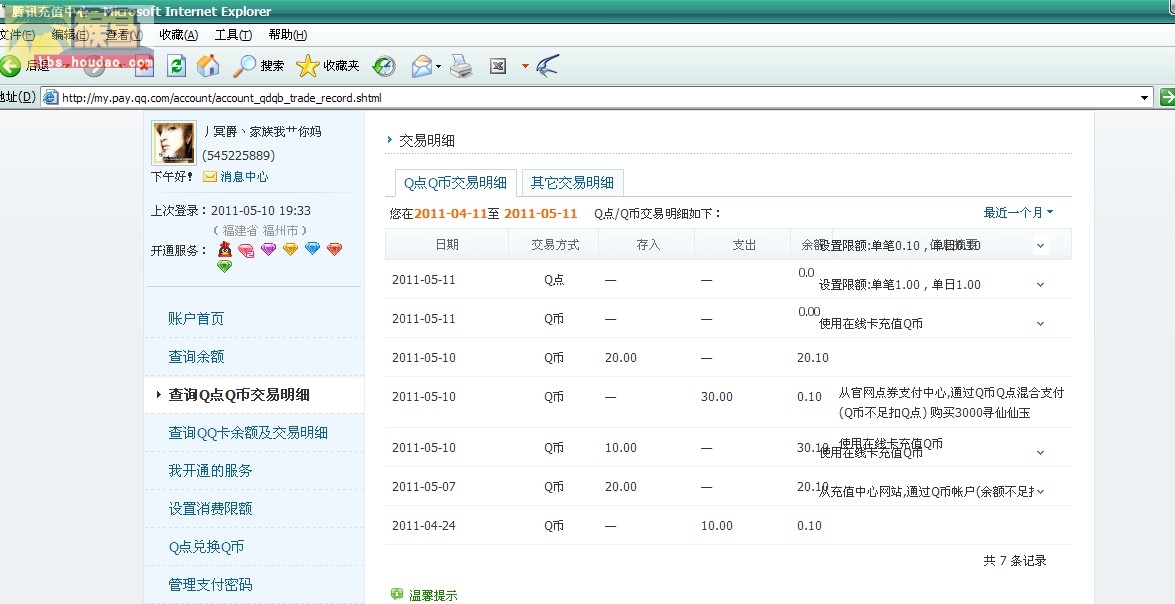Open 管理支付密码 in the sidebar

point(210,585)
